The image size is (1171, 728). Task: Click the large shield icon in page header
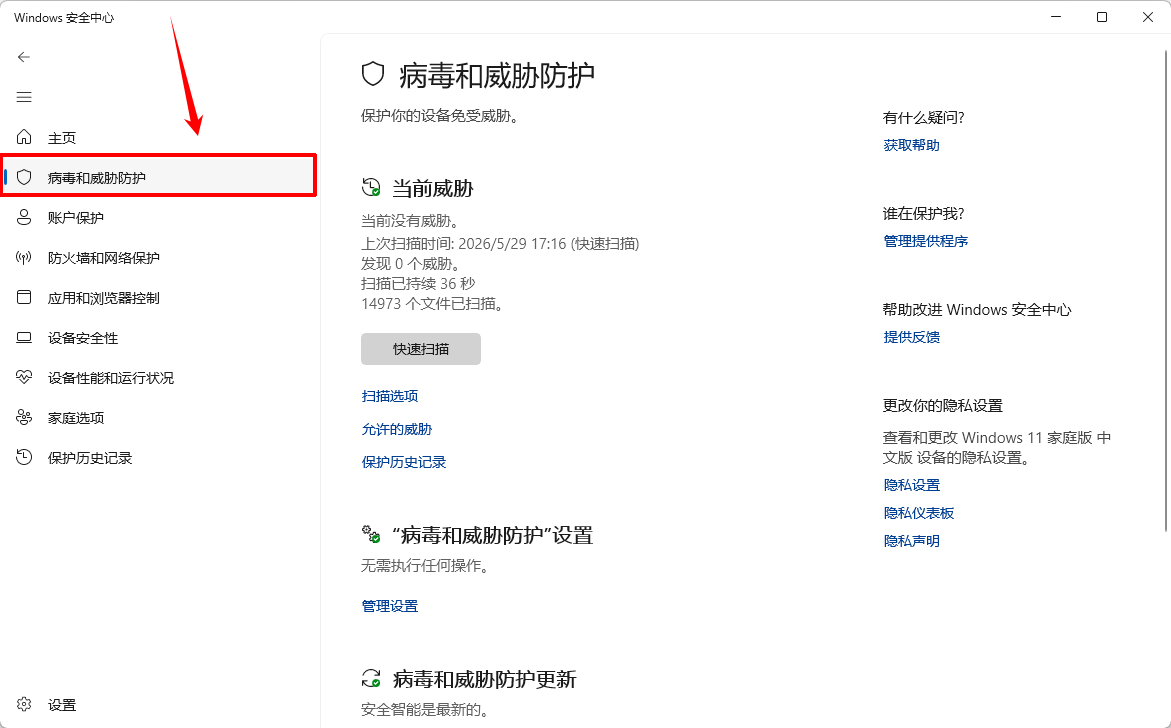(373, 75)
